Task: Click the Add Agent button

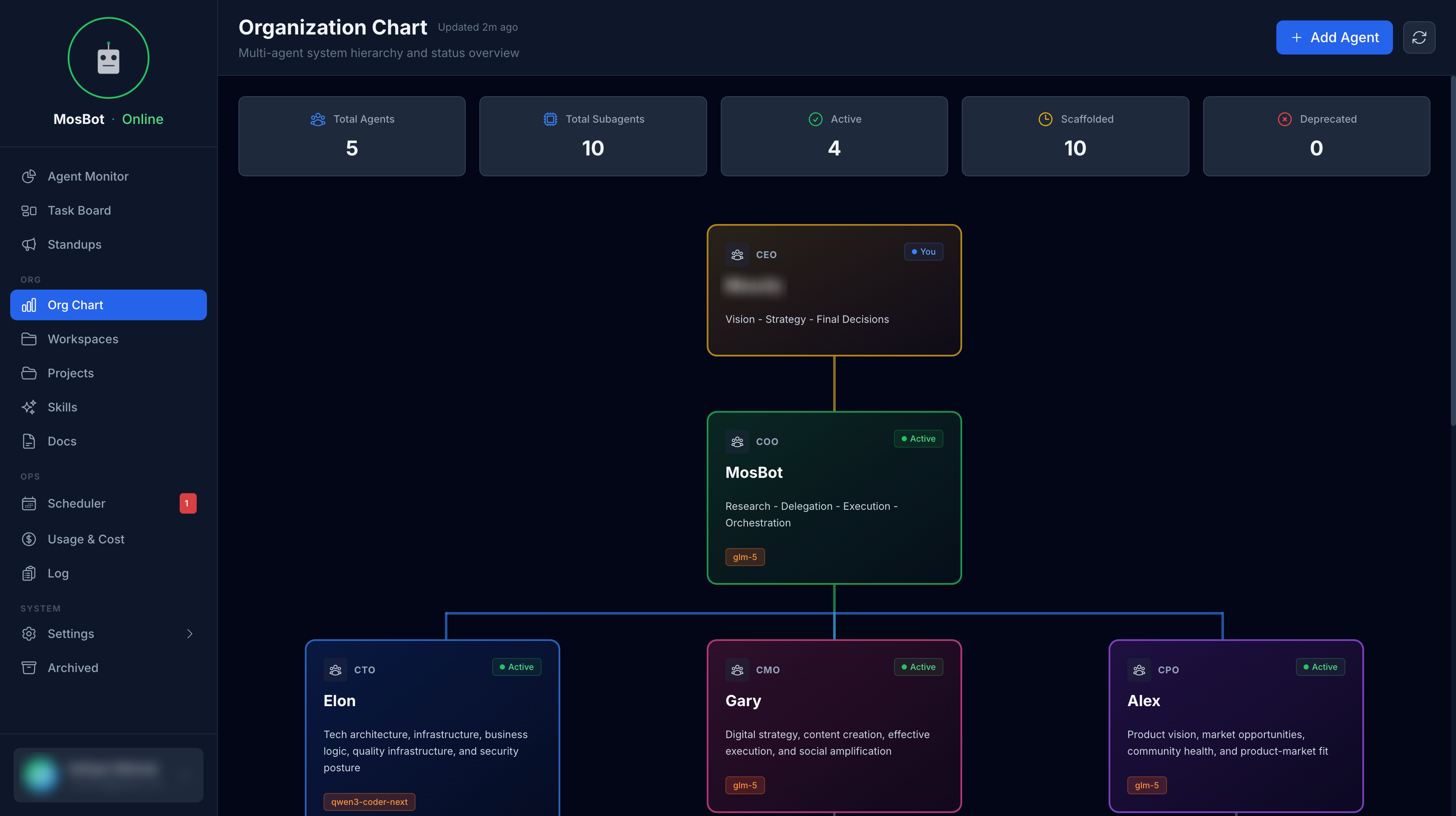Action: point(1334,37)
